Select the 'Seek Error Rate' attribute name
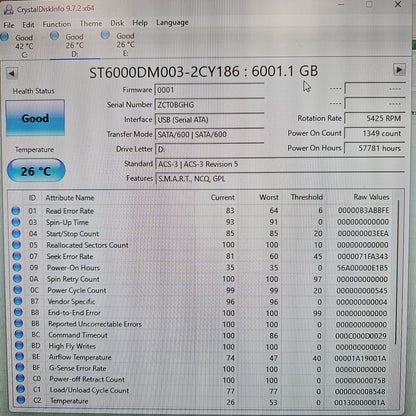This screenshot has width=416, height=416. click(70, 256)
